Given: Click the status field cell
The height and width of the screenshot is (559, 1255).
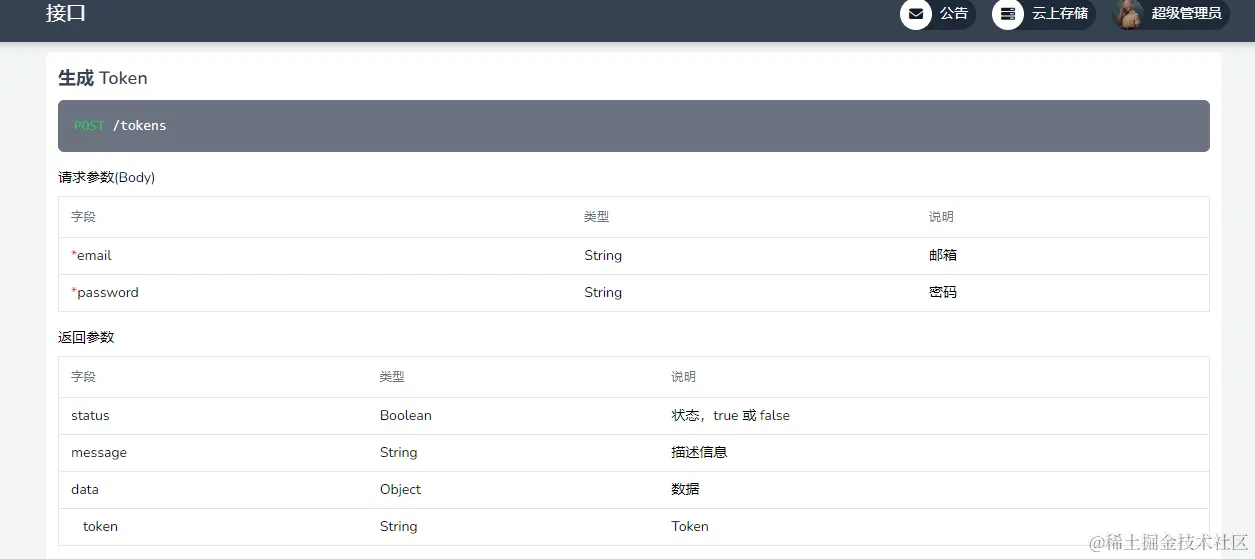Looking at the screenshot, I should 90,416.
